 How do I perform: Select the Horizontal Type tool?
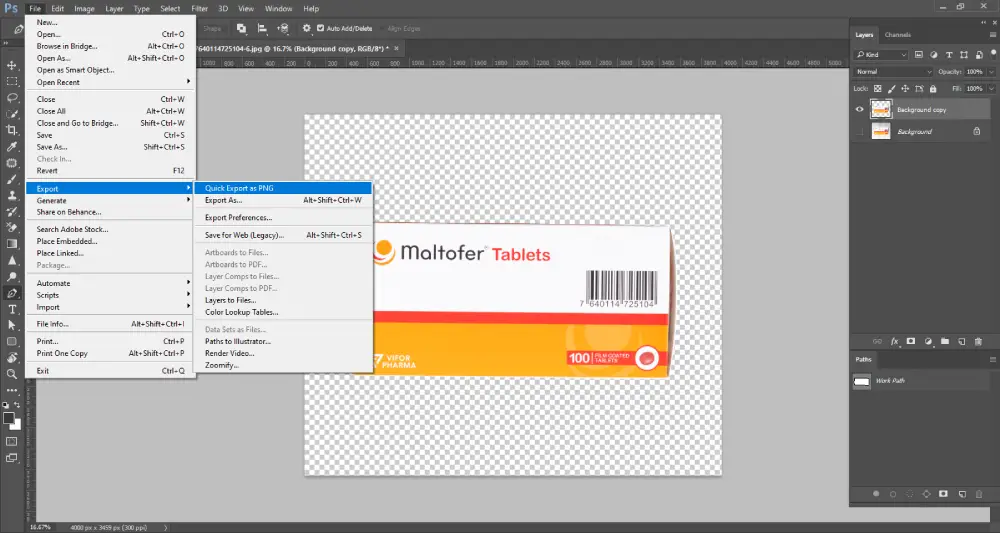coord(11,309)
